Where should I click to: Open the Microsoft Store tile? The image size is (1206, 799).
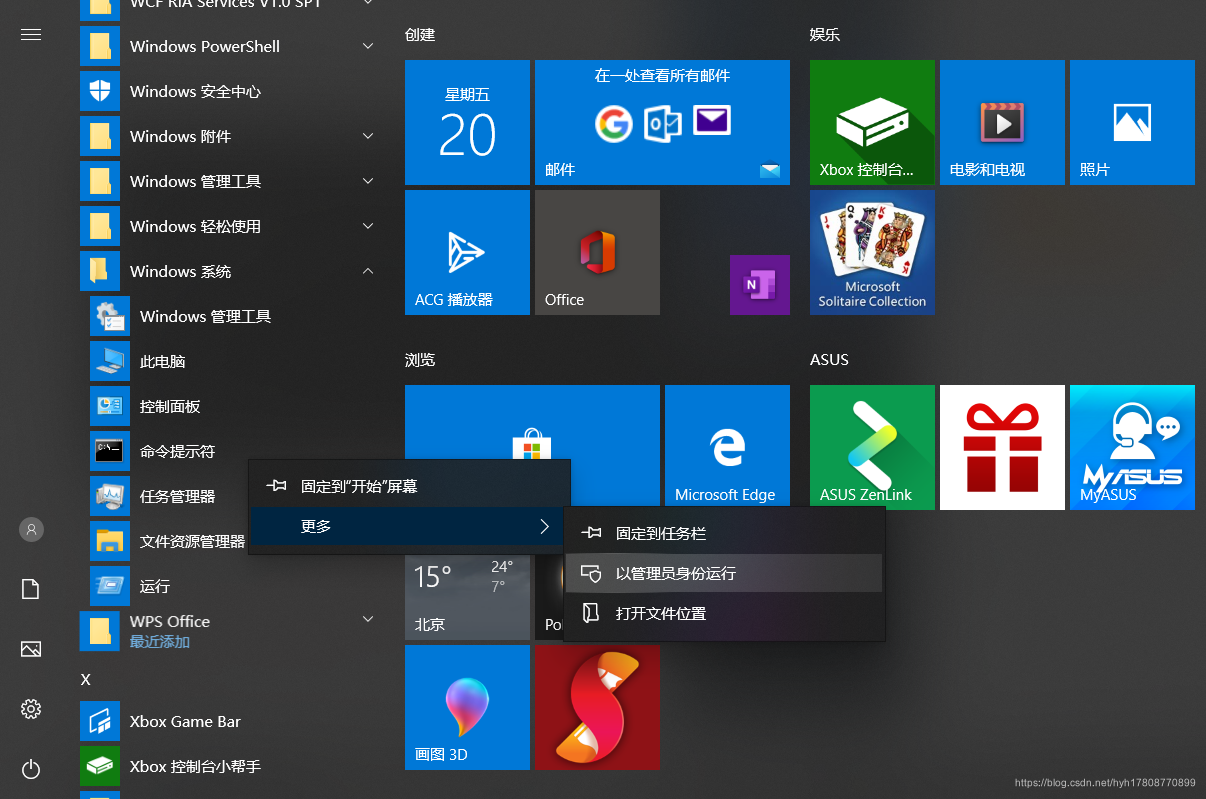click(532, 422)
